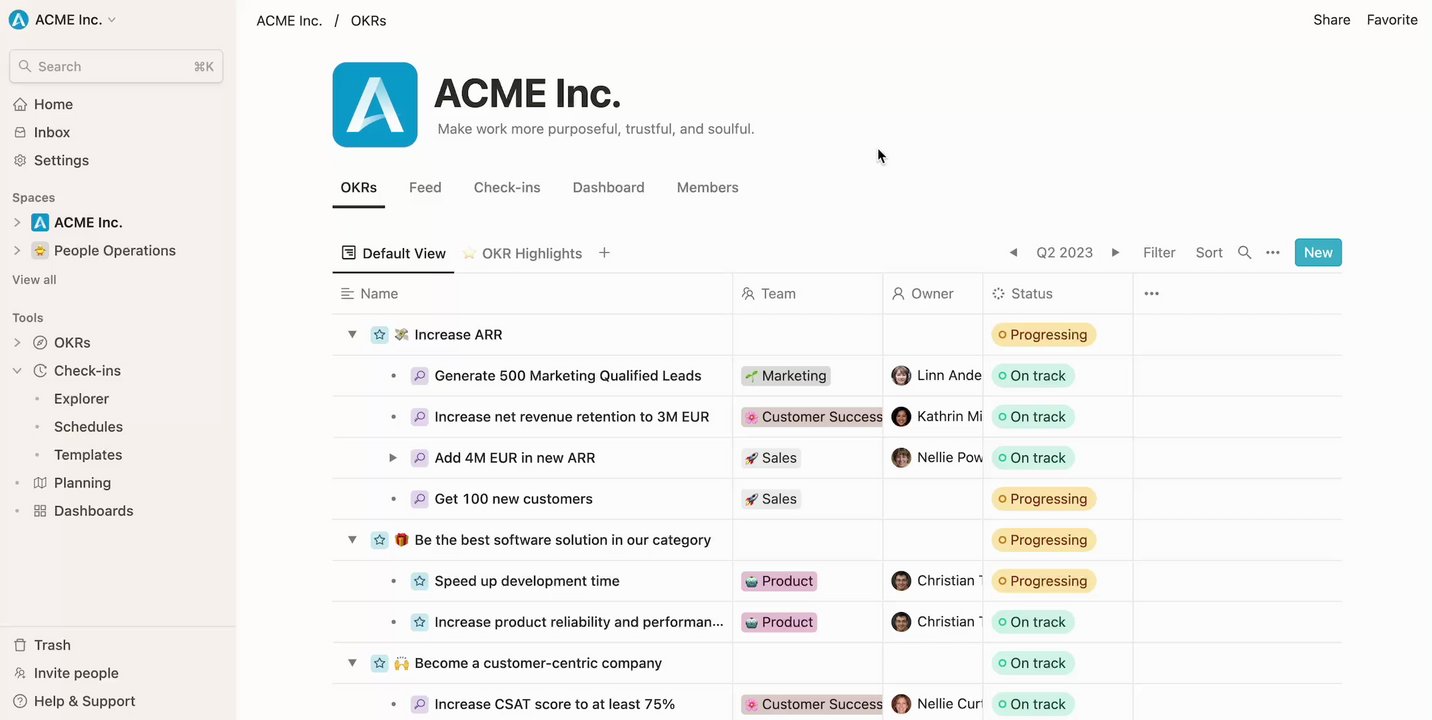Click the sidebar Search field
Screen dimensions: 1432x720
tap(116, 67)
